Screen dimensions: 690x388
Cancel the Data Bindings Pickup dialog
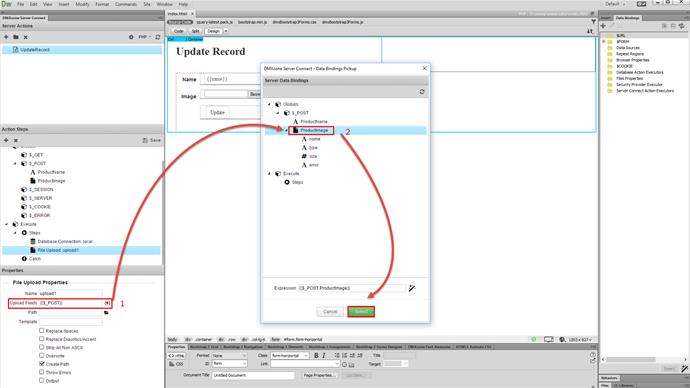(330, 311)
